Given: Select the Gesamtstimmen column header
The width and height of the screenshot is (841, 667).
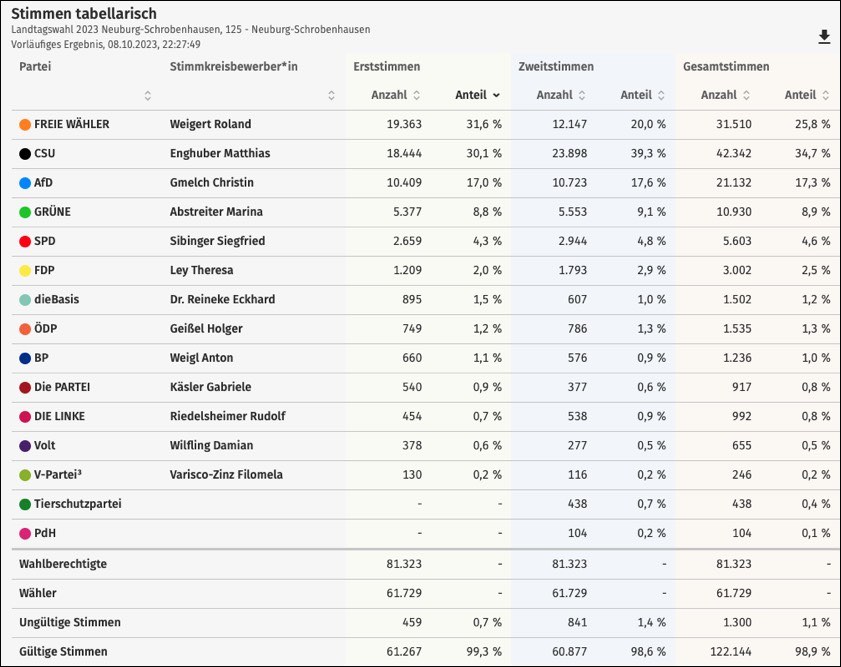Looking at the screenshot, I should coord(726,67).
